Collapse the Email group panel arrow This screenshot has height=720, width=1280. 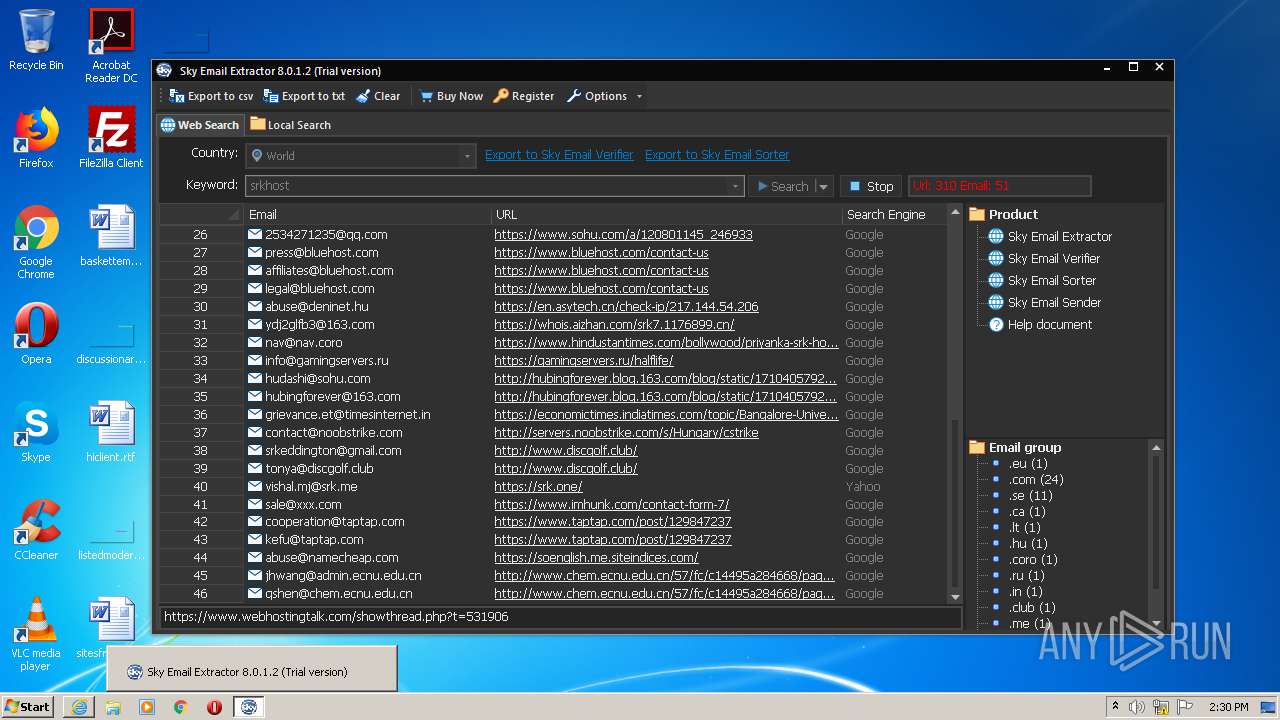[1156, 448]
